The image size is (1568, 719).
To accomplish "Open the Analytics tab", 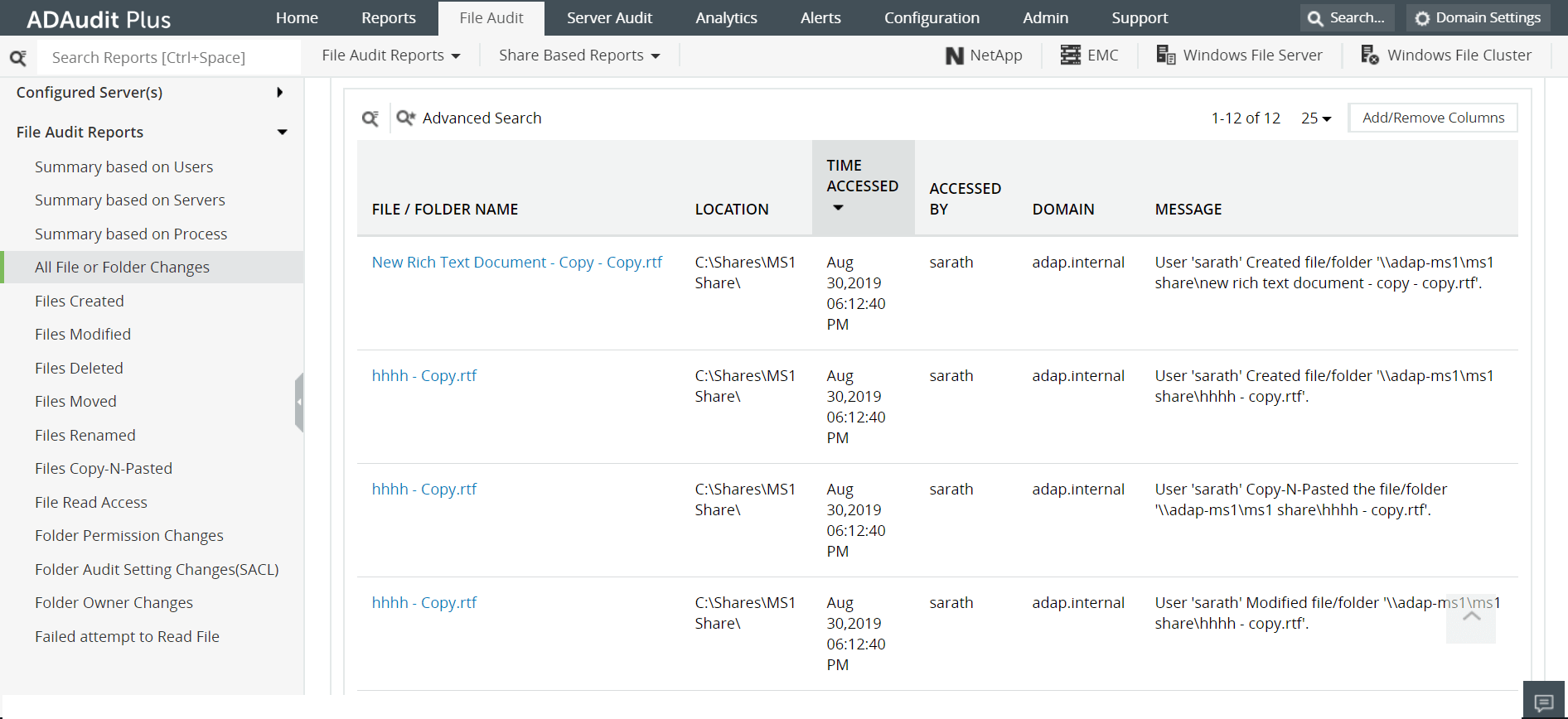I will [x=726, y=18].
